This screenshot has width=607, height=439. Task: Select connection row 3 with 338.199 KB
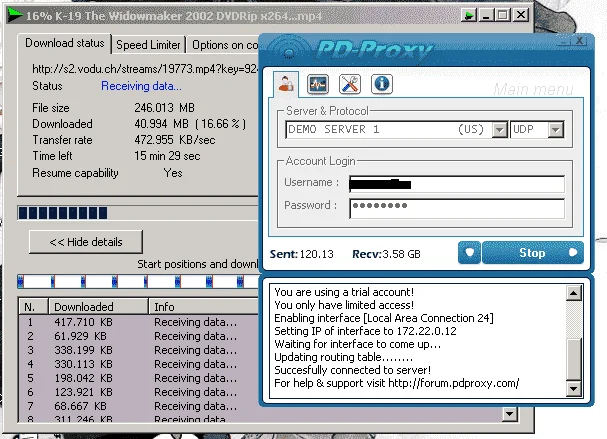pyautogui.click(x=139, y=350)
